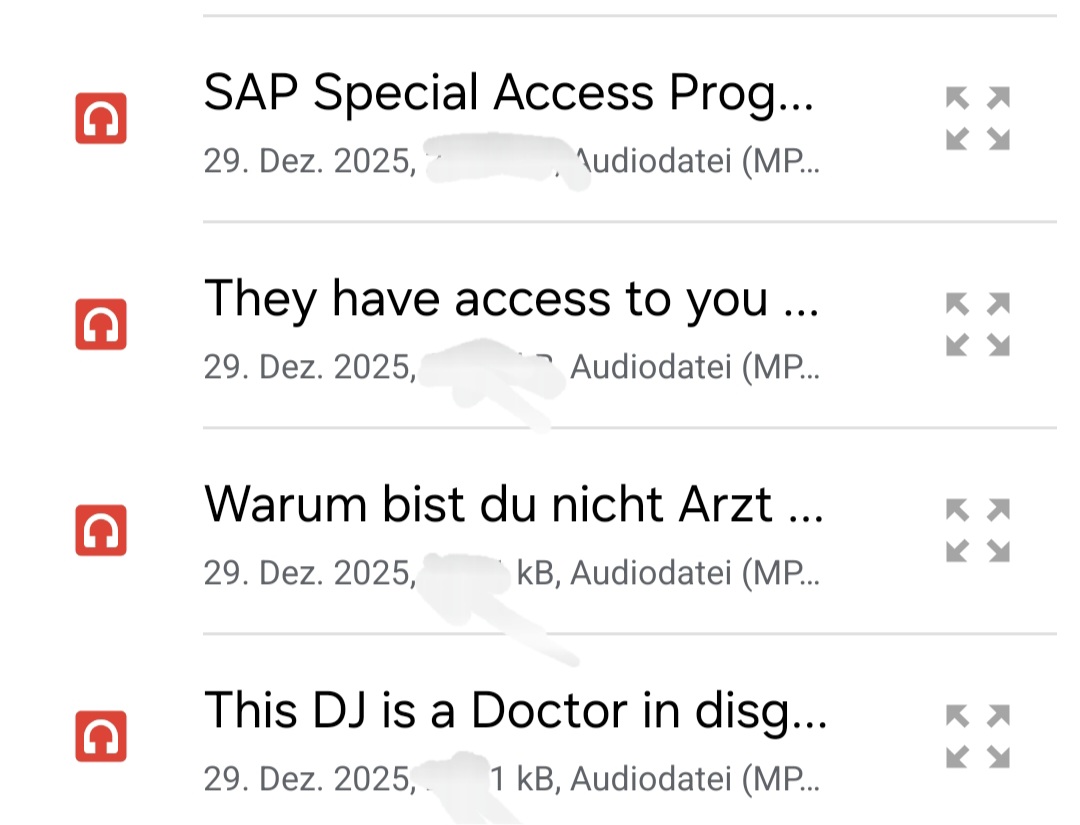The width and height of the screenshot is (1080, 825).
Task: Expand the This DJ is a Doctor file
Action: [x=978, y=736]
